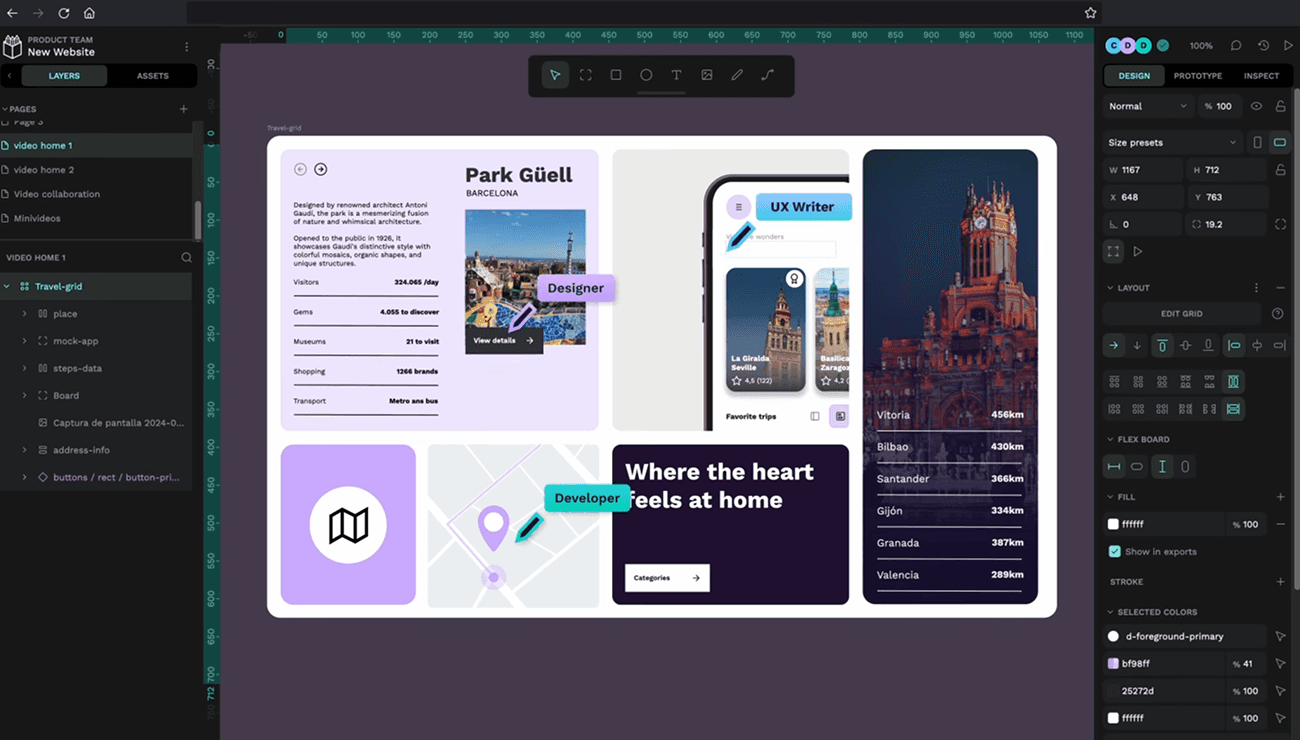Image resolution: width=1300 pixels, height=740 pixels.
Task: Open the Design tab
Action: (x=1134, y=76)
